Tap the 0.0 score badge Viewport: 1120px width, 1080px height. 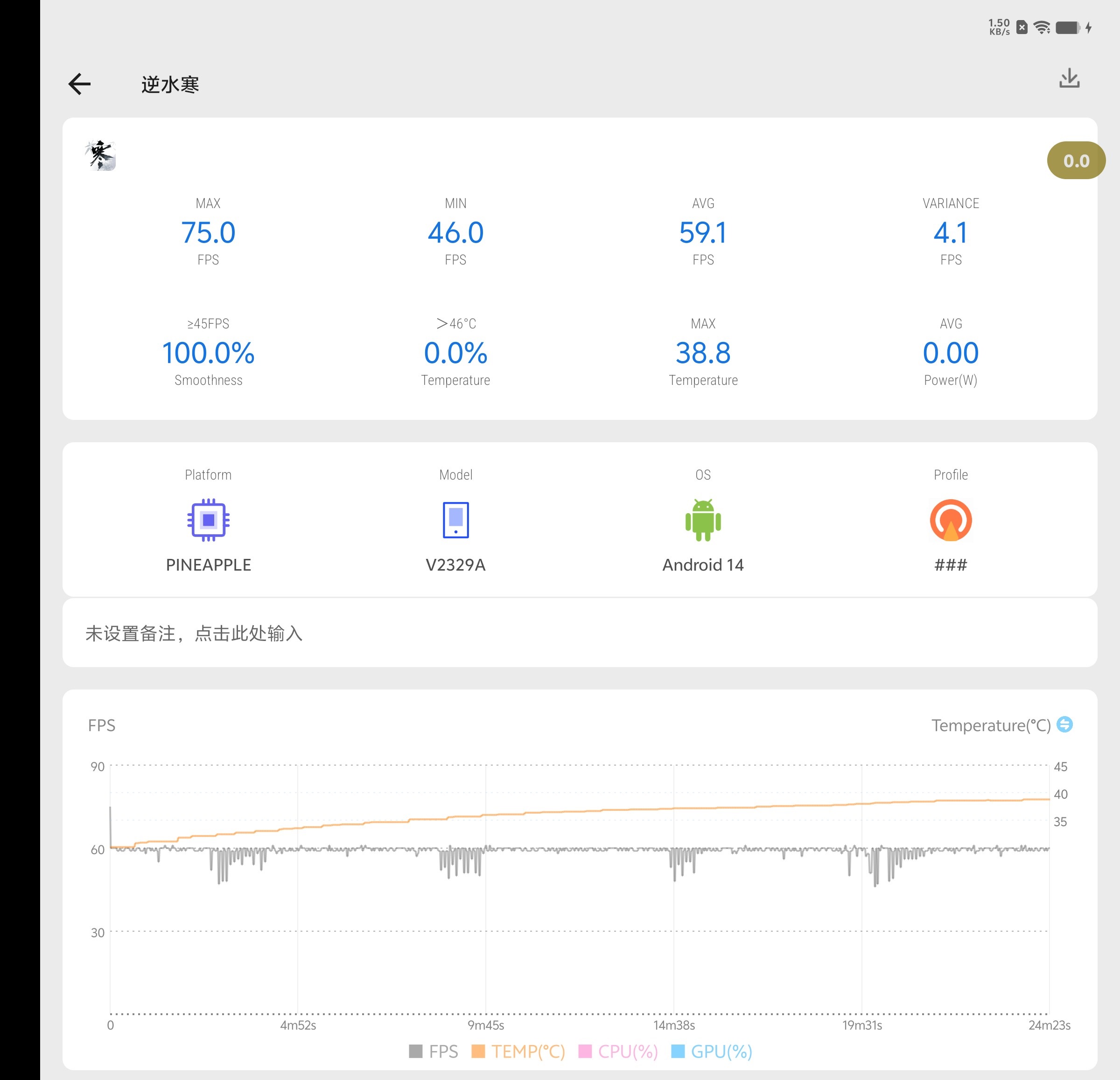pos(1076,160)
